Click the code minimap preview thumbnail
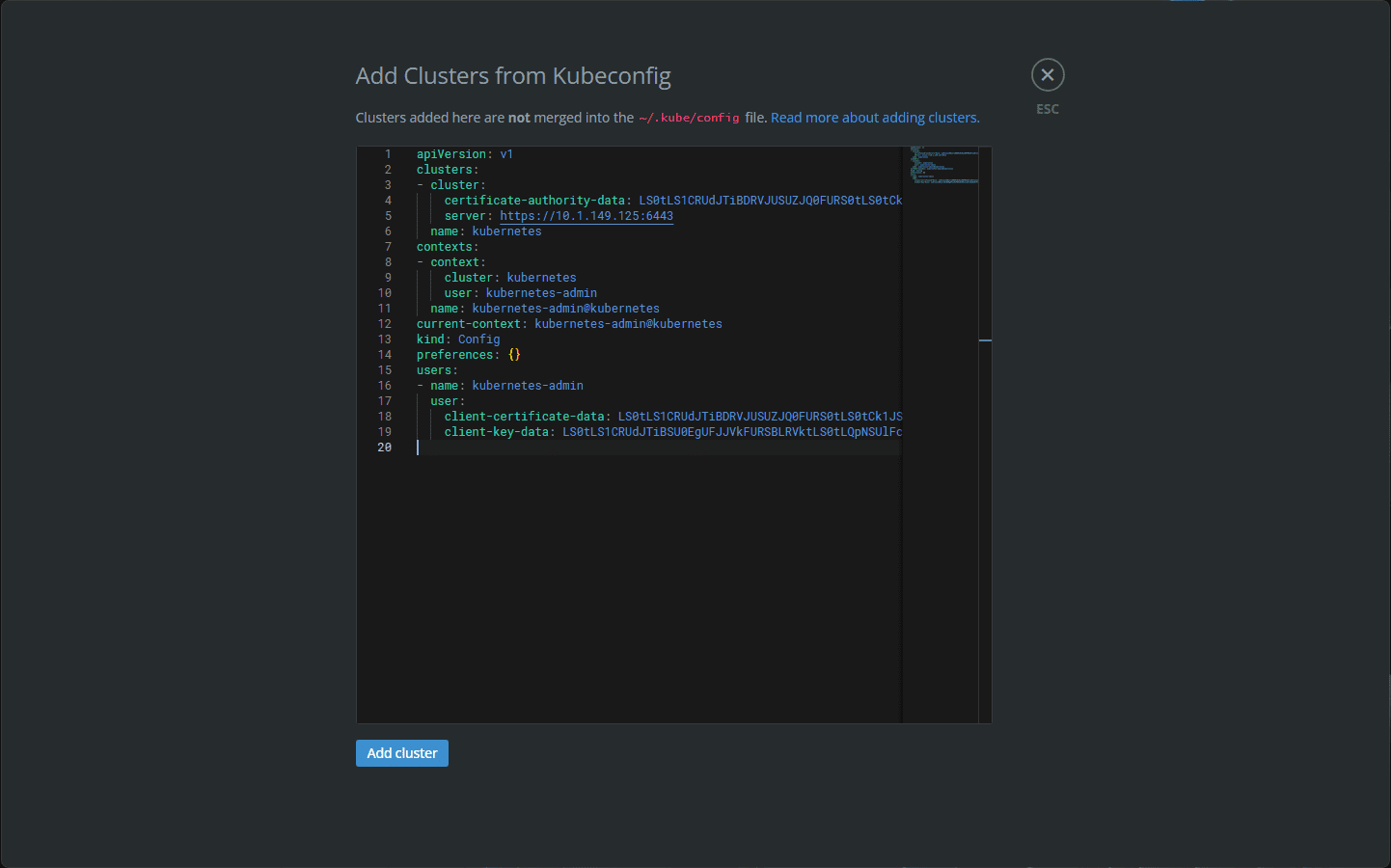 click(943, 165)
